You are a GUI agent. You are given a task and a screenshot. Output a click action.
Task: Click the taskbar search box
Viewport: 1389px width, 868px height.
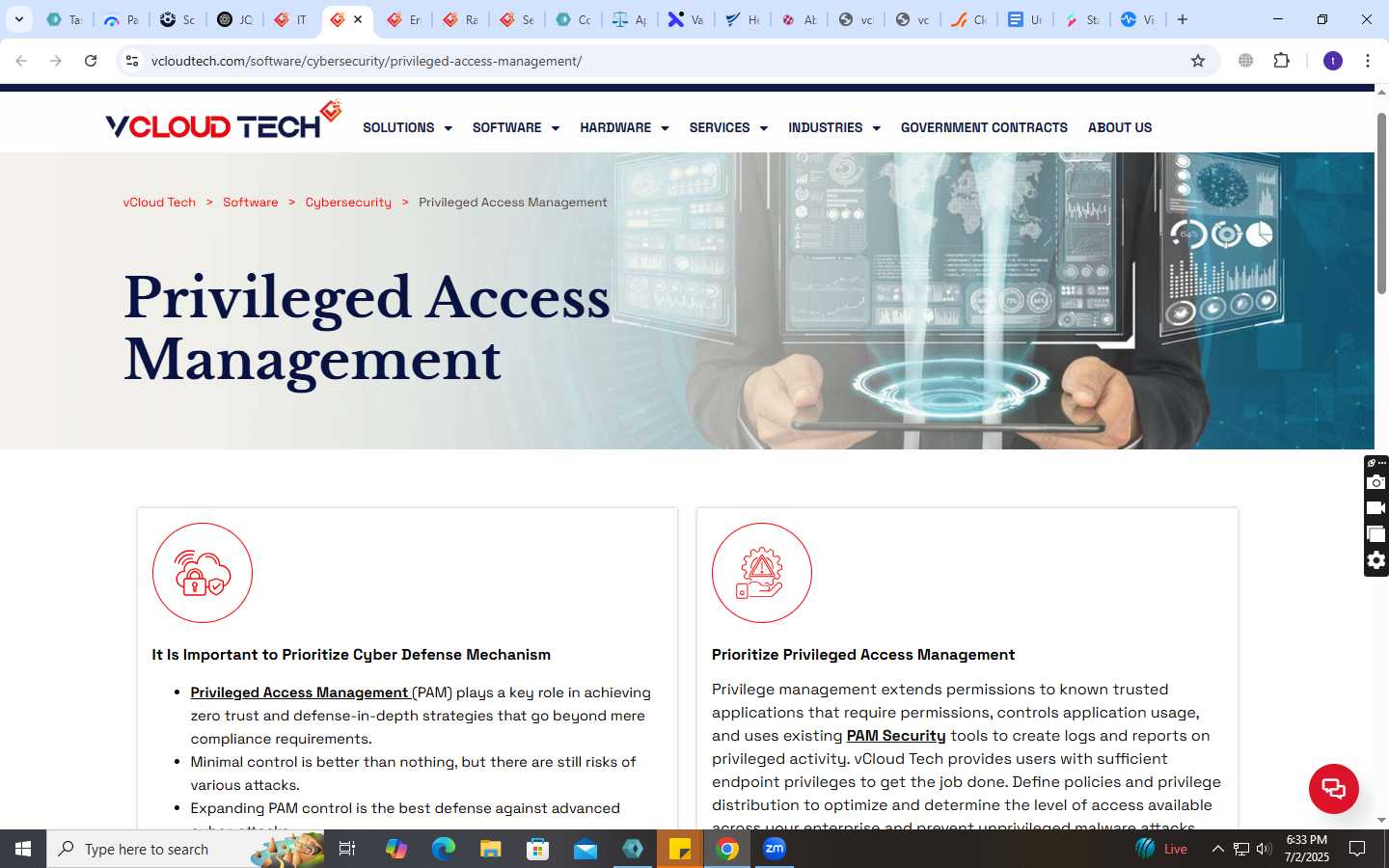coord(185,849)
